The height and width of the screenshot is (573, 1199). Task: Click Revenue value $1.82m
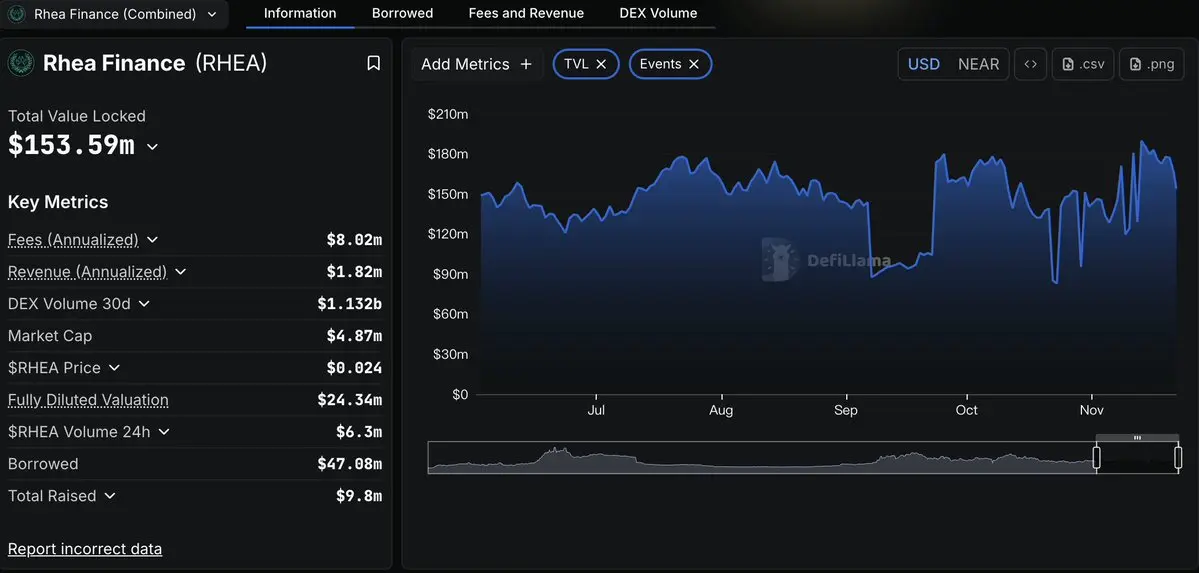[x=354, y=272]
